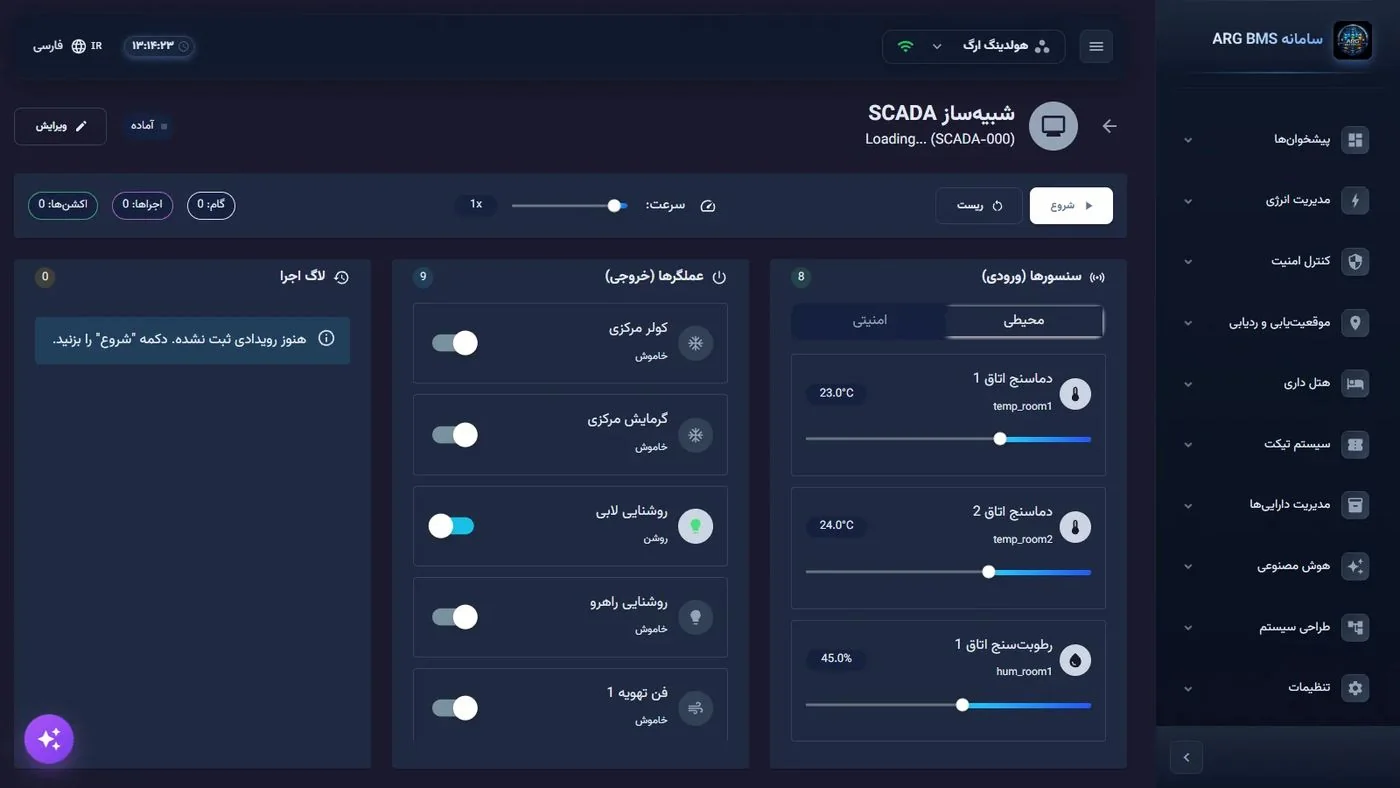Expand the هتل داری menu chevron
Screen dimensions: 1400x788
point(1188,384)
